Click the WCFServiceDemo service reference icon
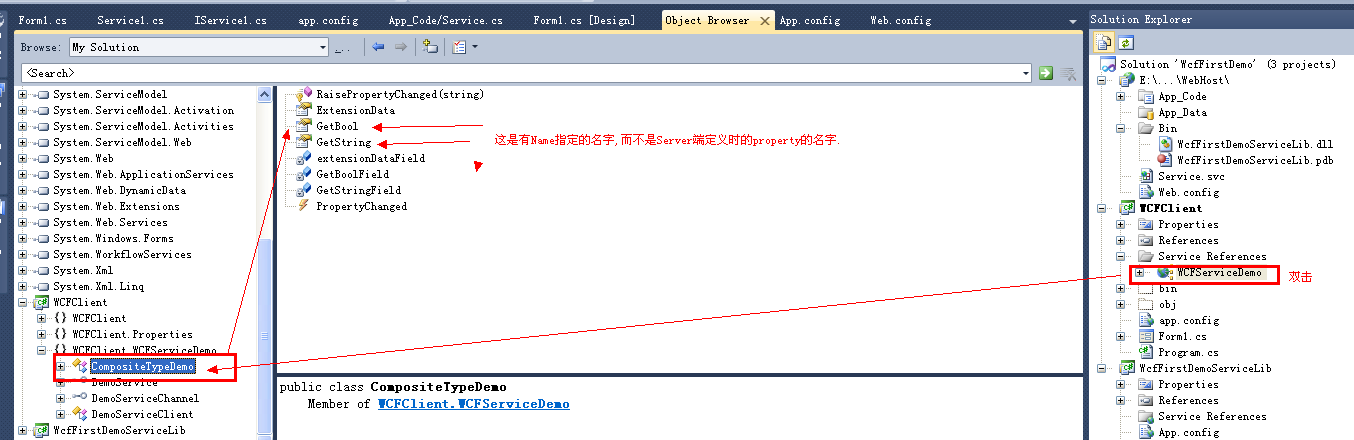 1165,272
